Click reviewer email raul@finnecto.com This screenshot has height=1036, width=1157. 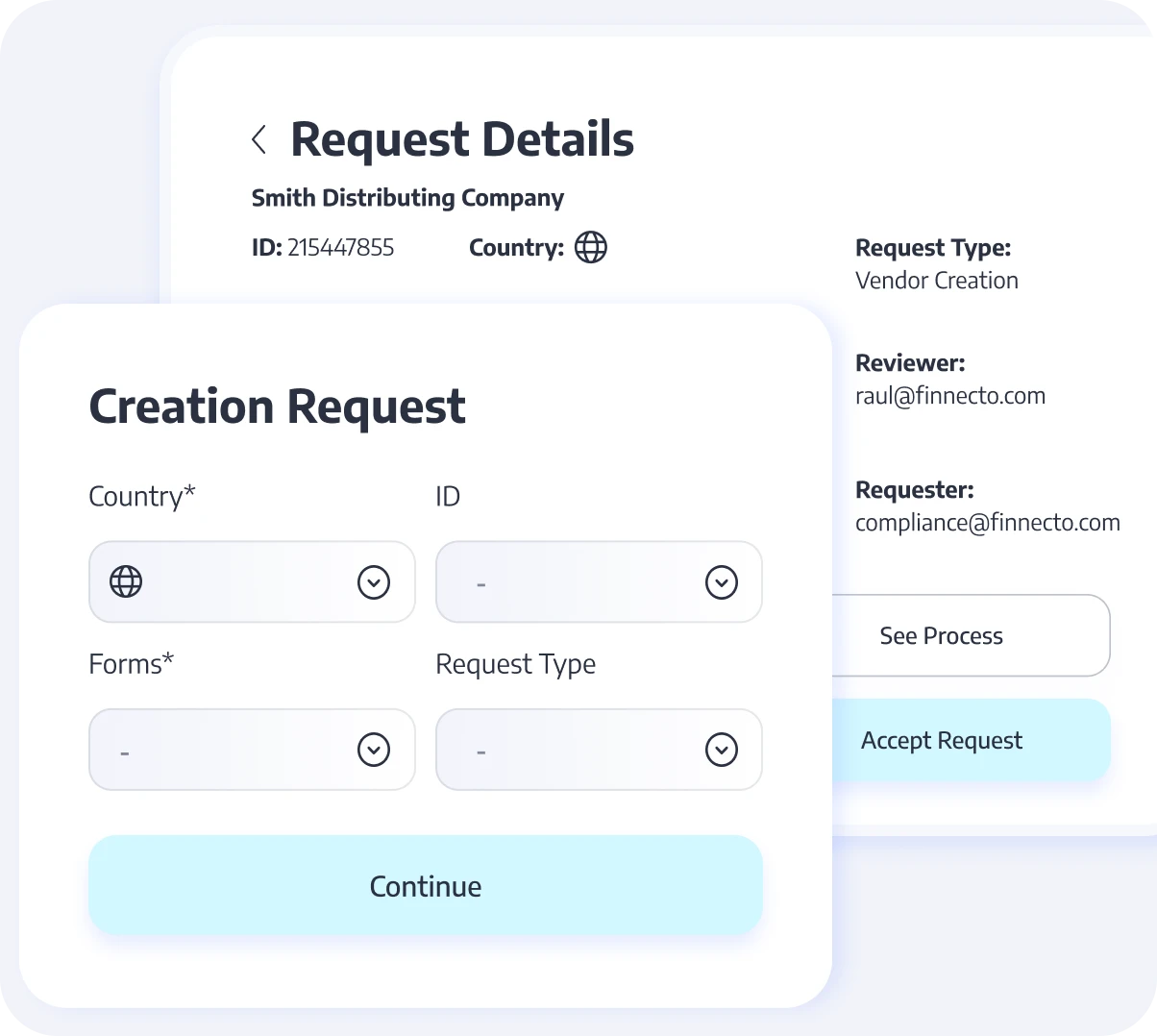coord(949,396)
